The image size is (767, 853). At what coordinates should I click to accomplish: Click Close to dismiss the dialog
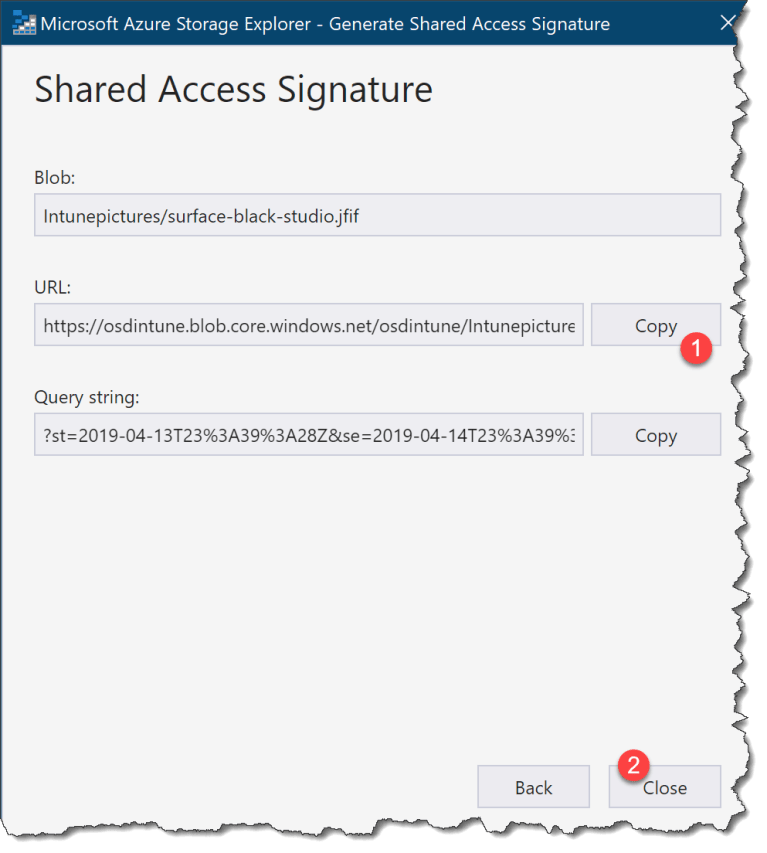coord(664,787)
